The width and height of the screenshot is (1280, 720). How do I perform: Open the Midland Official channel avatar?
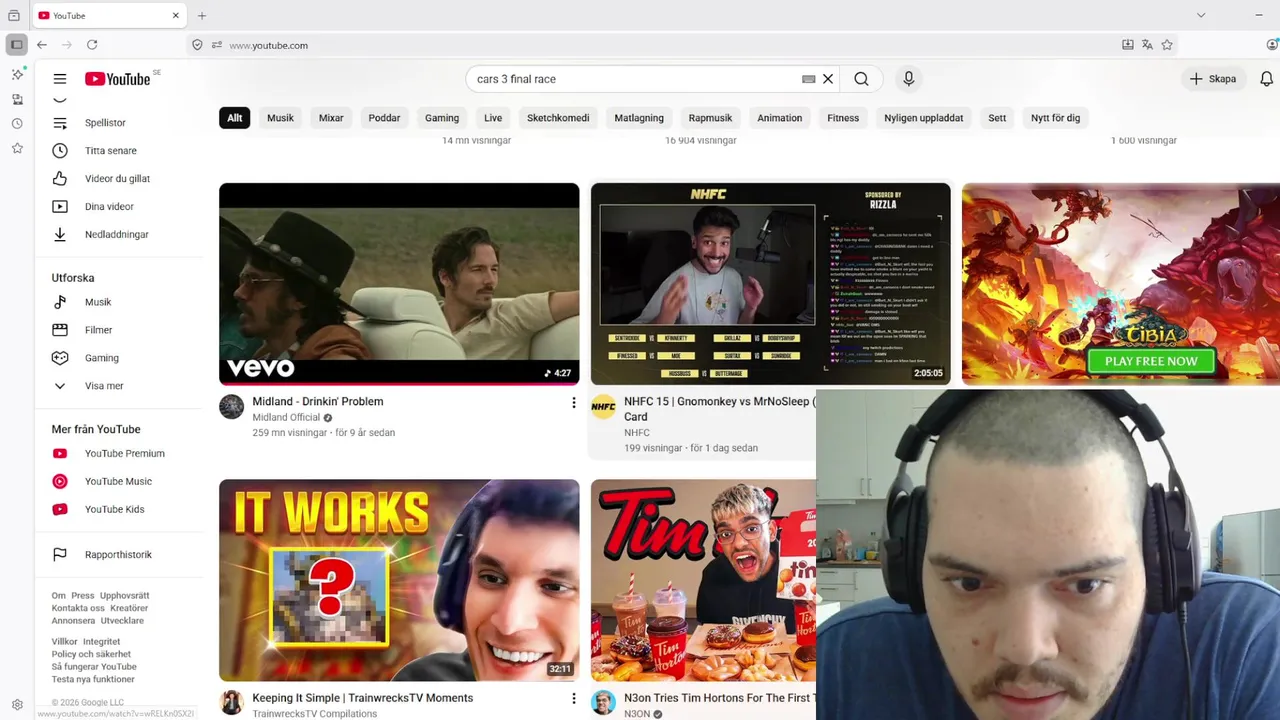(232, 406)
